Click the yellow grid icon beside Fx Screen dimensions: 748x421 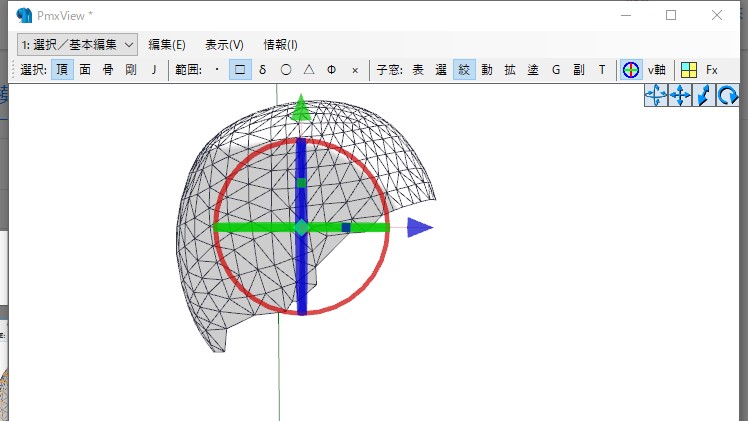688,70
